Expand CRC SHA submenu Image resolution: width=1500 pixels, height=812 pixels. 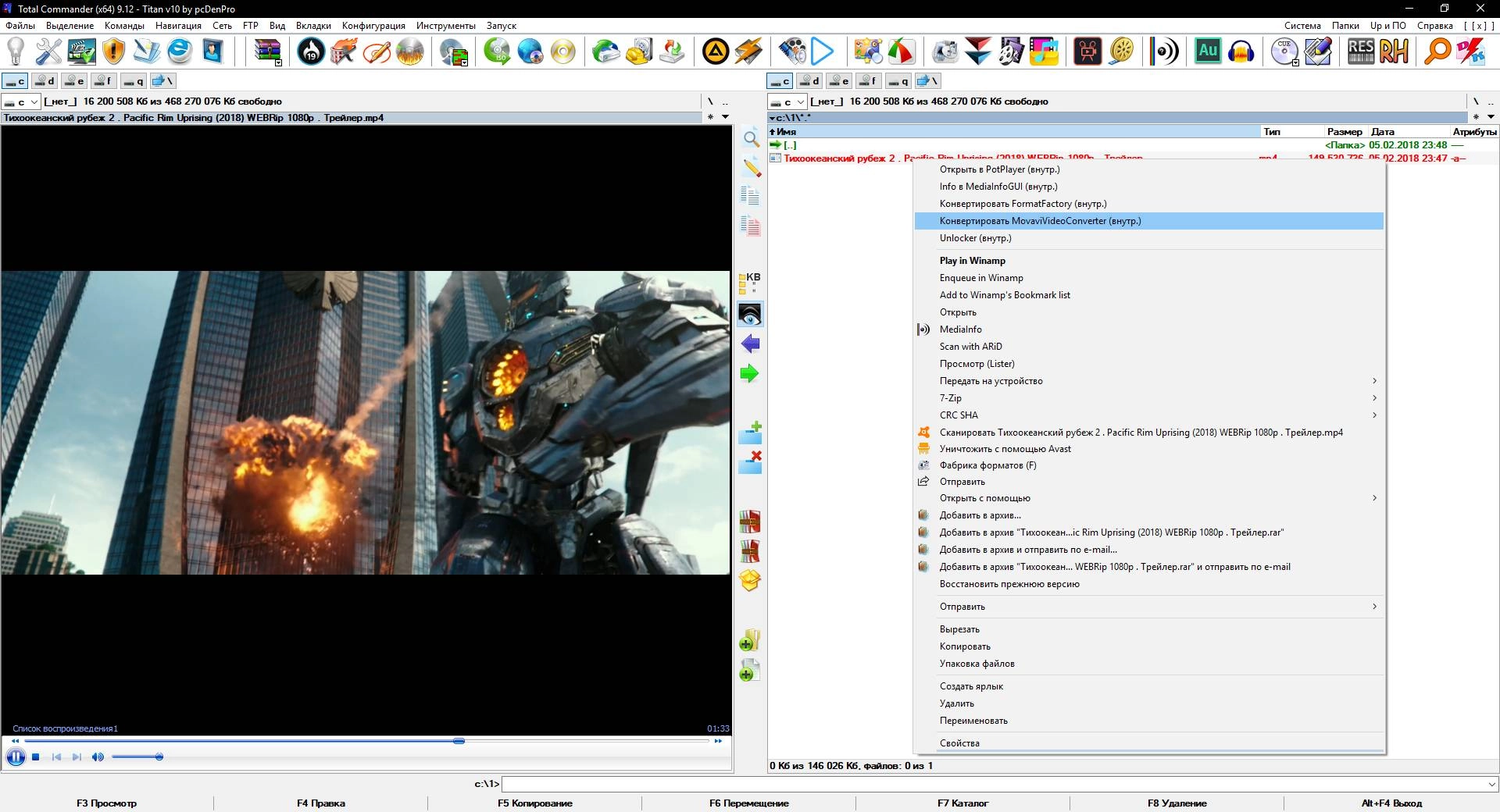[x=1148, y=415]
